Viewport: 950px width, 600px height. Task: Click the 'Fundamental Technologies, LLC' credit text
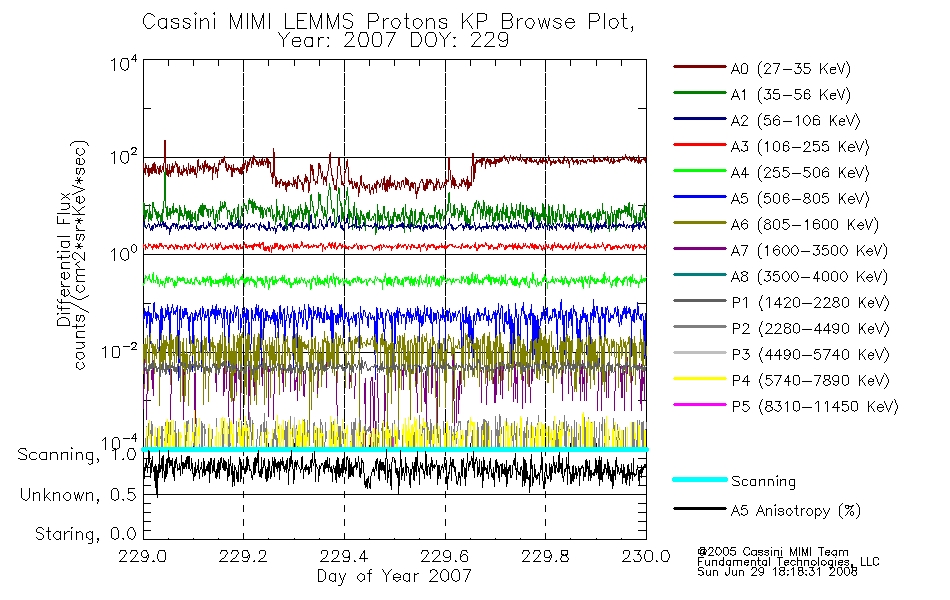point(788,562)
